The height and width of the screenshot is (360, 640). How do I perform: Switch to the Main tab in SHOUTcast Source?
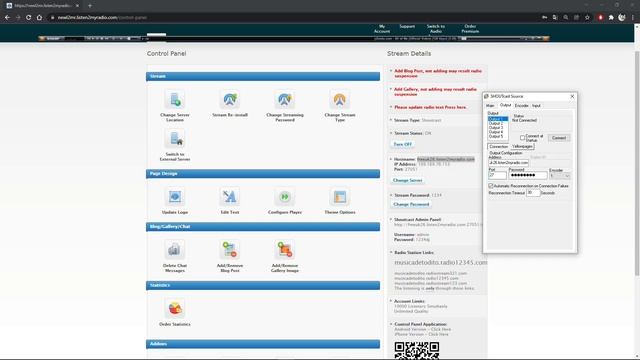click(490, 106)
